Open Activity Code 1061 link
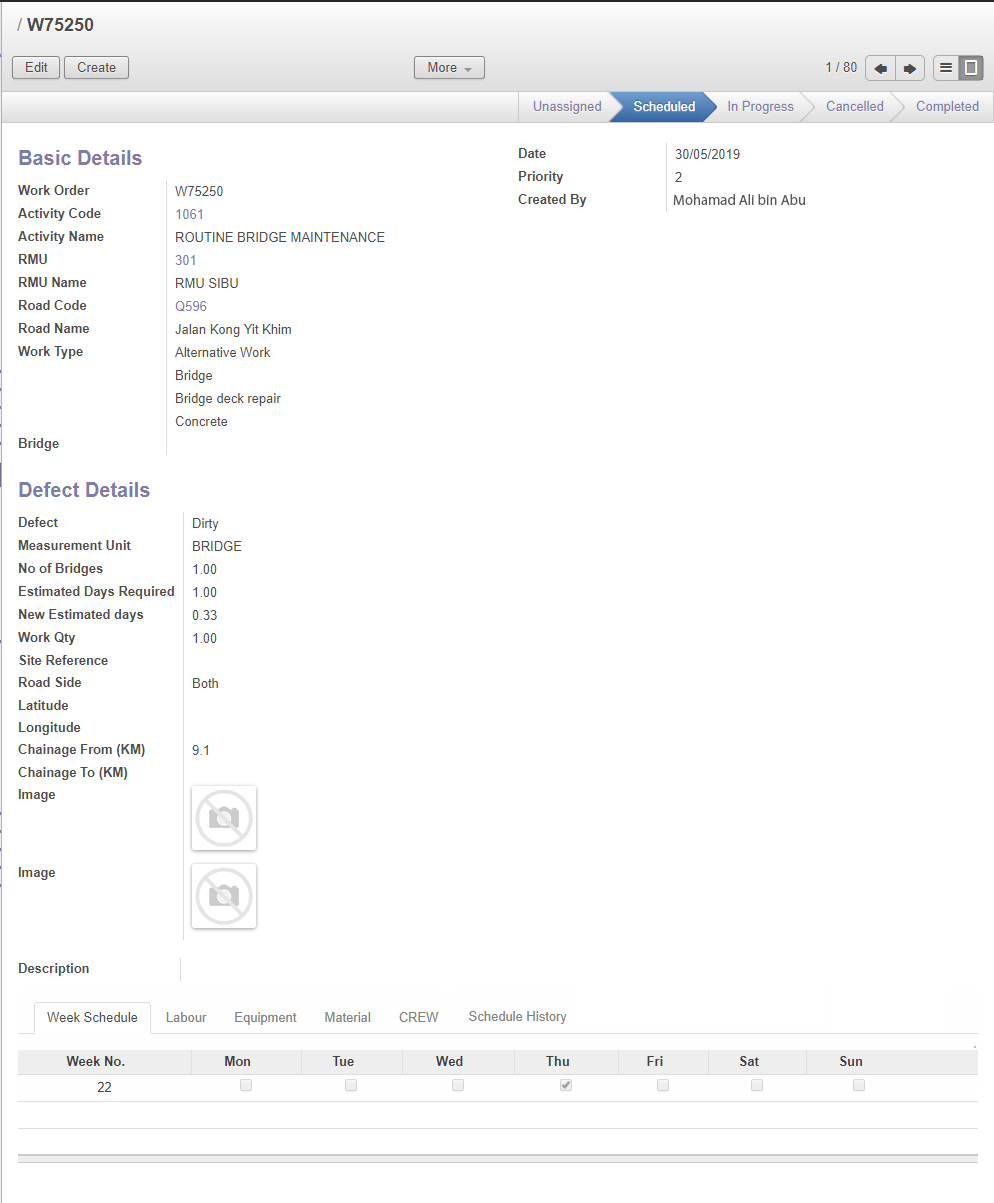 [189, 214]
